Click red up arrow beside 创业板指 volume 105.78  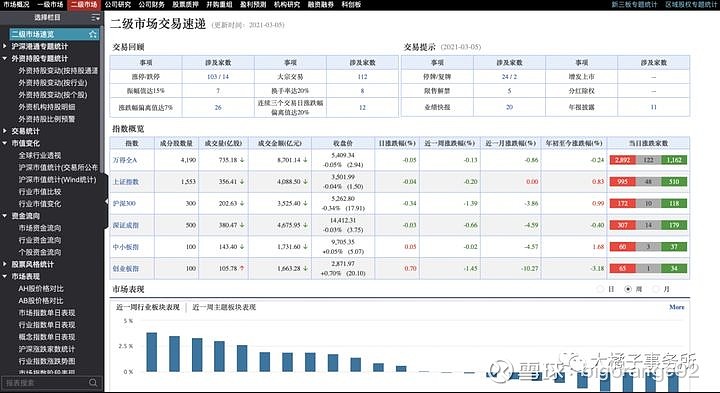point(242,268)
